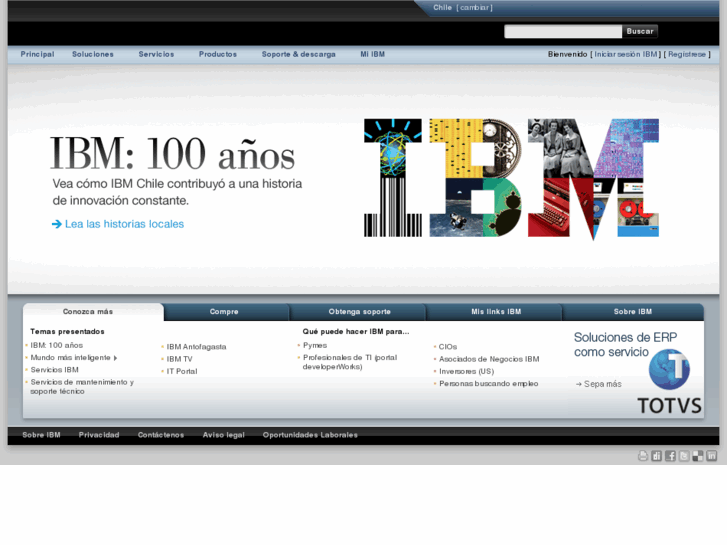Open the Servicios menu
The height and width of the screenshot is (545, 727).
tap(156, 54)
